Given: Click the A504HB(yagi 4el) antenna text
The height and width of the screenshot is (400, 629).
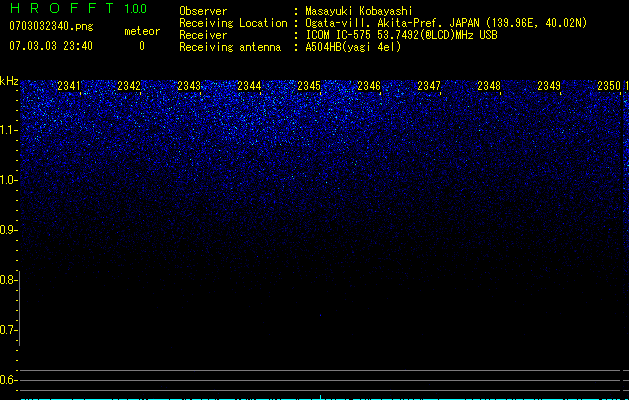Looking at the screenshot, I should 353,47.
